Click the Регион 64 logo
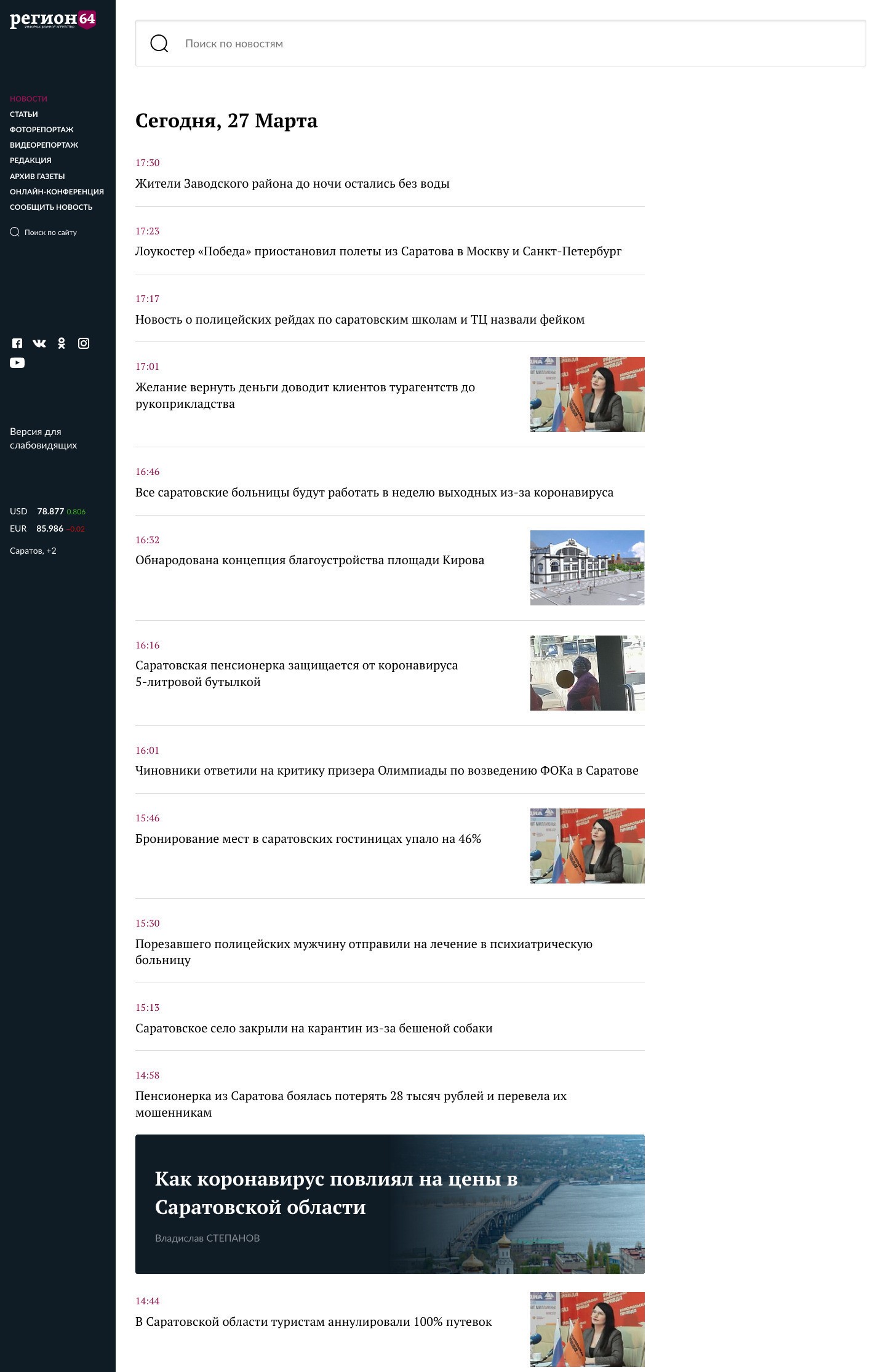Screen dimensions: 886x1372 point(52,20)
